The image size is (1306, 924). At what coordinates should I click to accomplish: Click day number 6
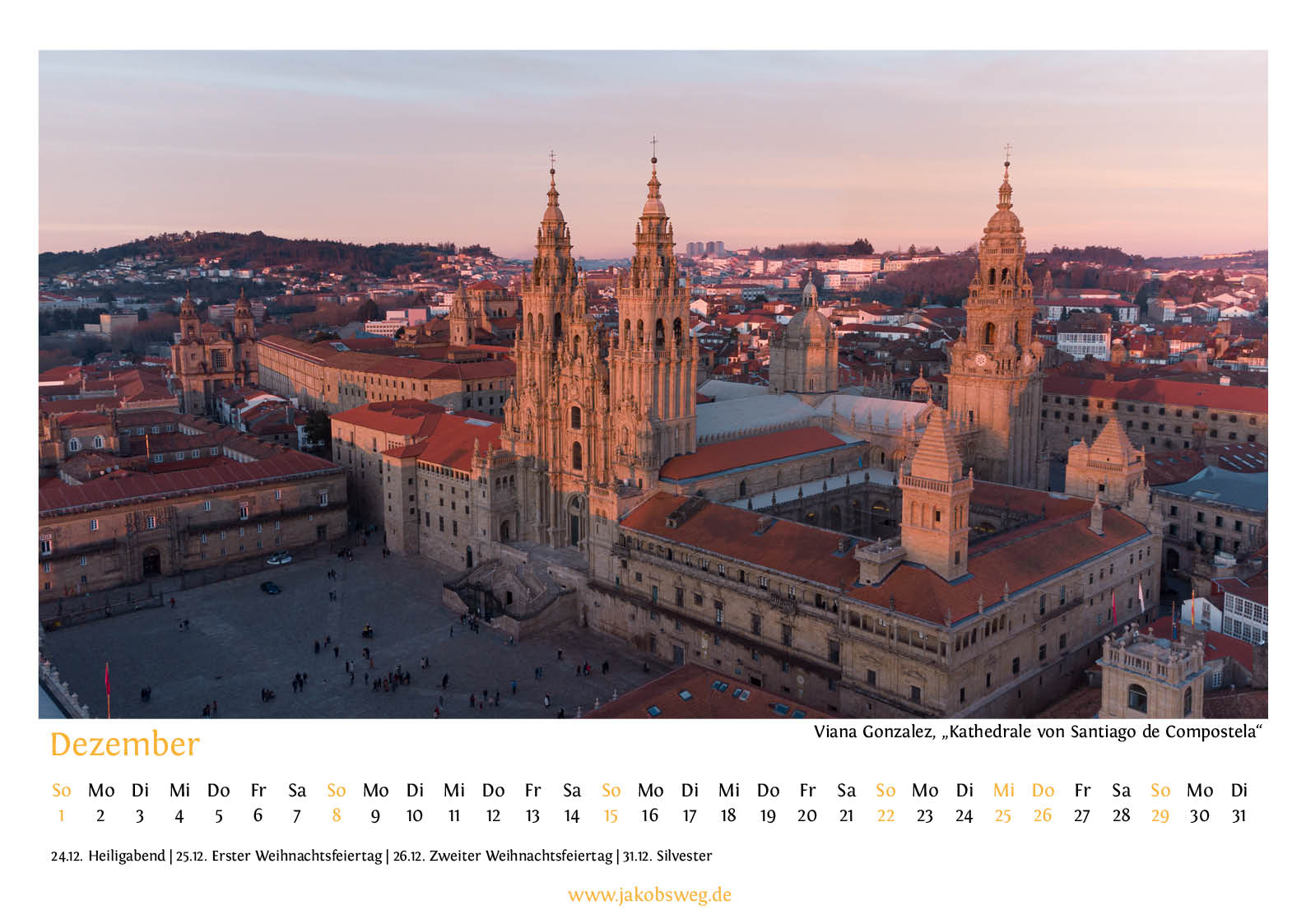pyautogui.click(x=258, y=815)
